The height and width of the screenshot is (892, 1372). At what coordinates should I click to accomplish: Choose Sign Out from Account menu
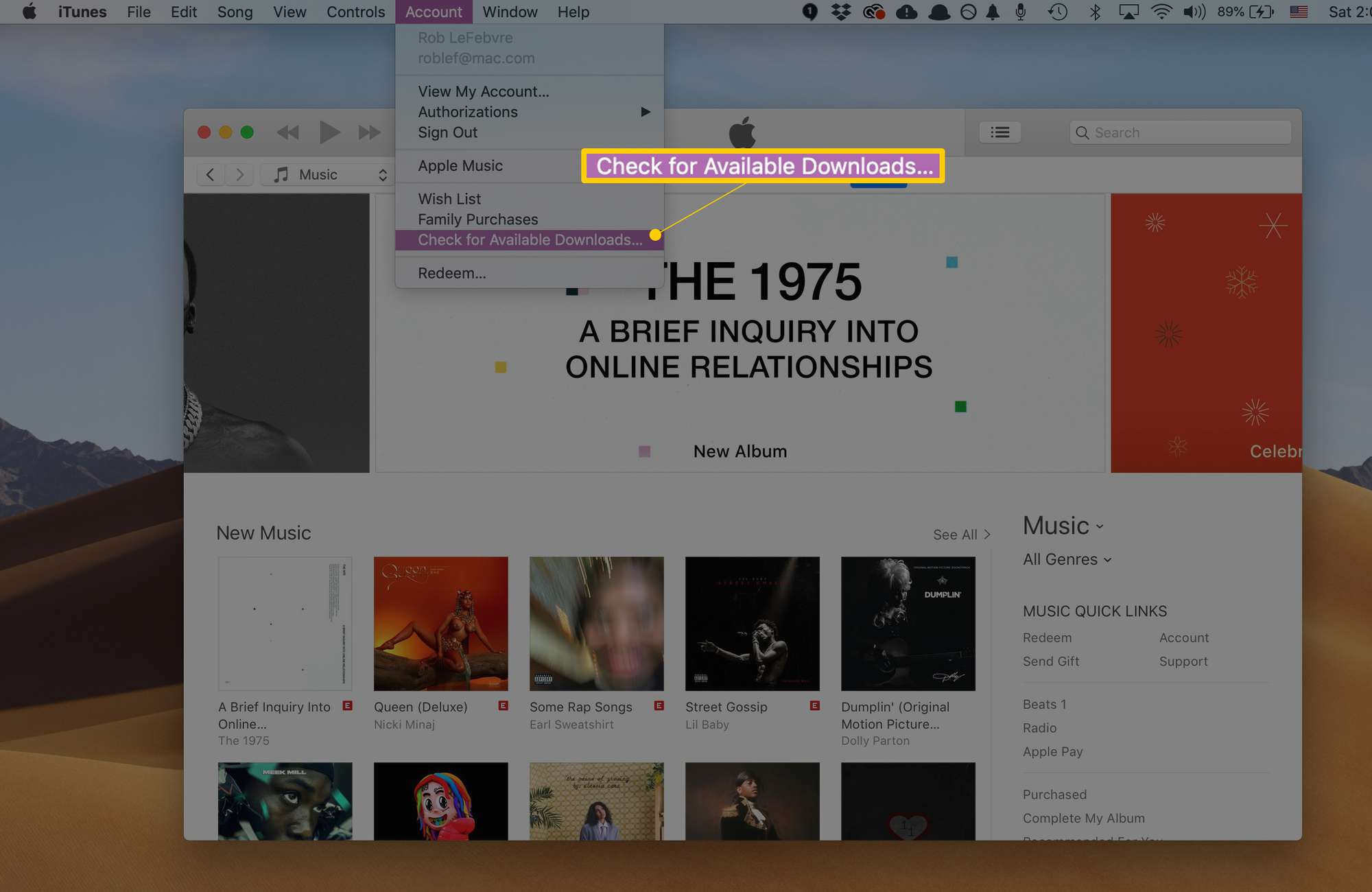pyautogui.click(x=530, y=132)
